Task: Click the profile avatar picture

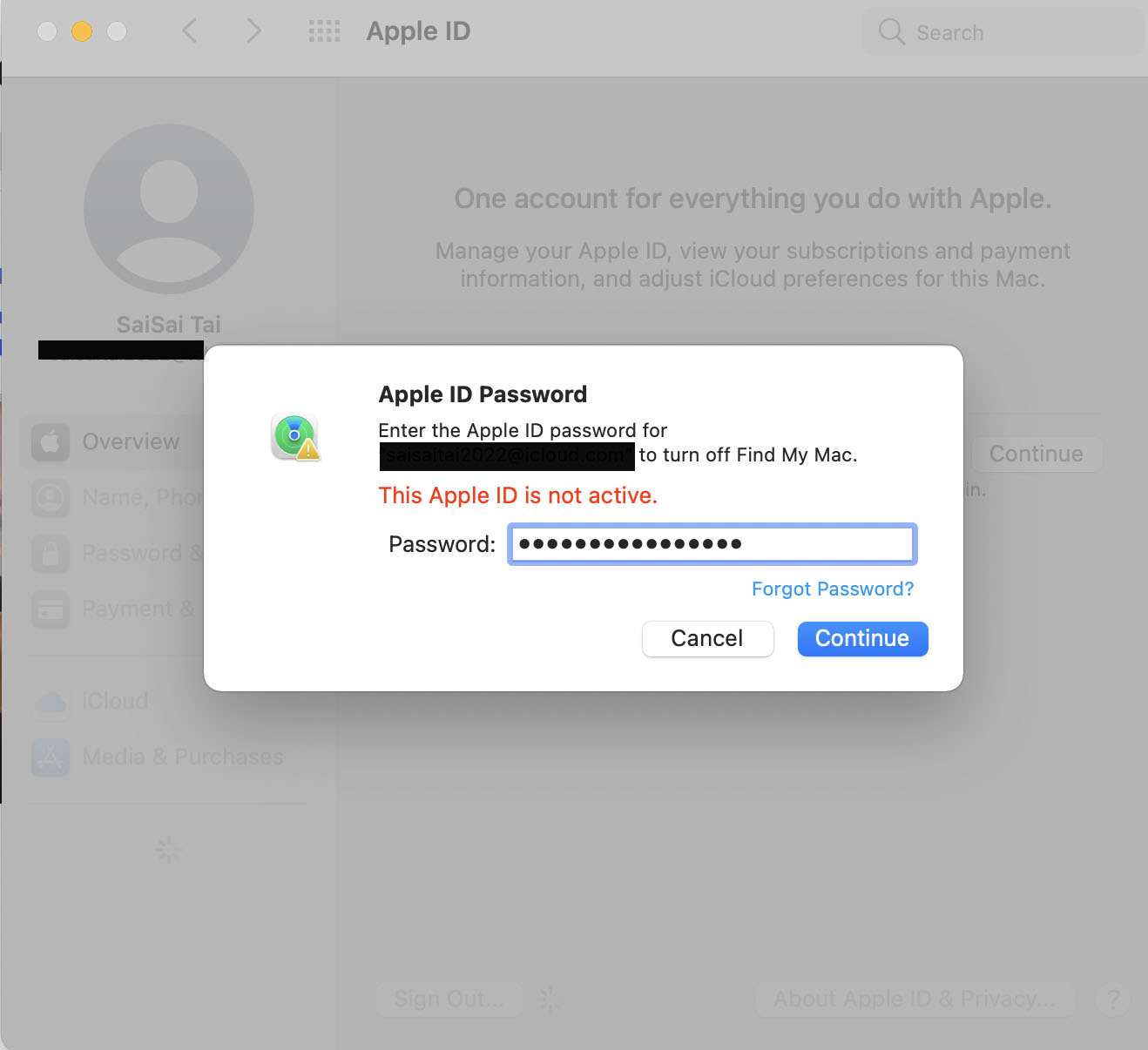Action: (x=169, y=209)
